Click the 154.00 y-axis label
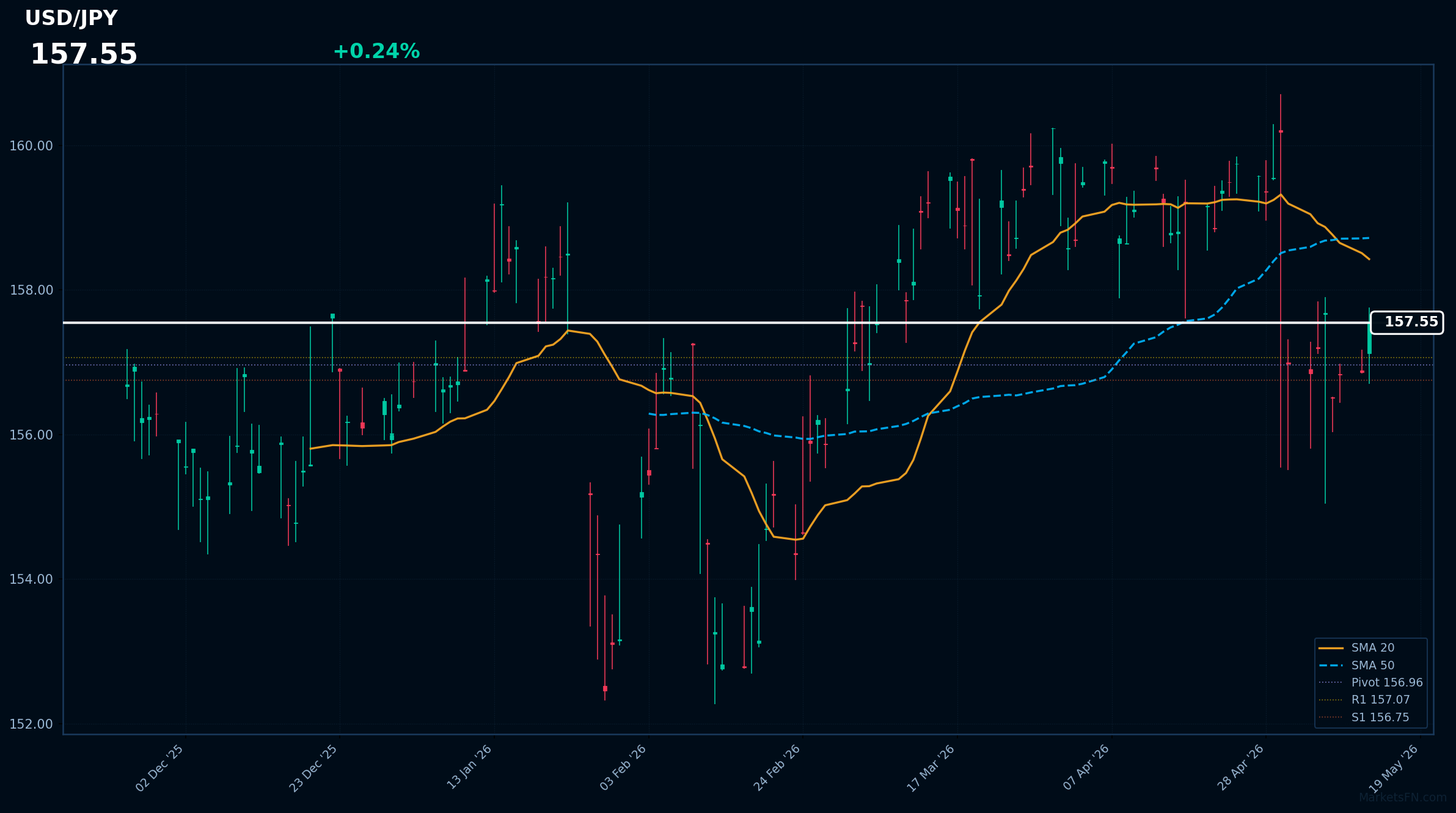Screen dimensions: 1456x813 (31, 579)
